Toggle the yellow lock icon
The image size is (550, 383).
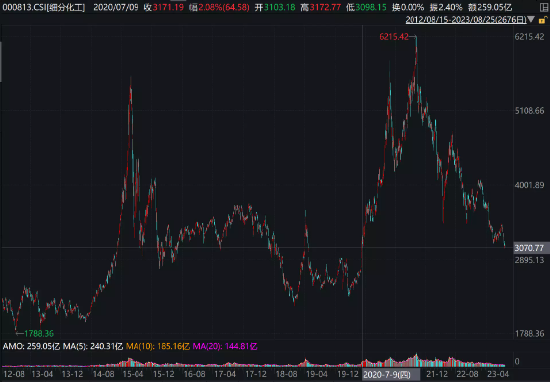[x=542, y=20]
